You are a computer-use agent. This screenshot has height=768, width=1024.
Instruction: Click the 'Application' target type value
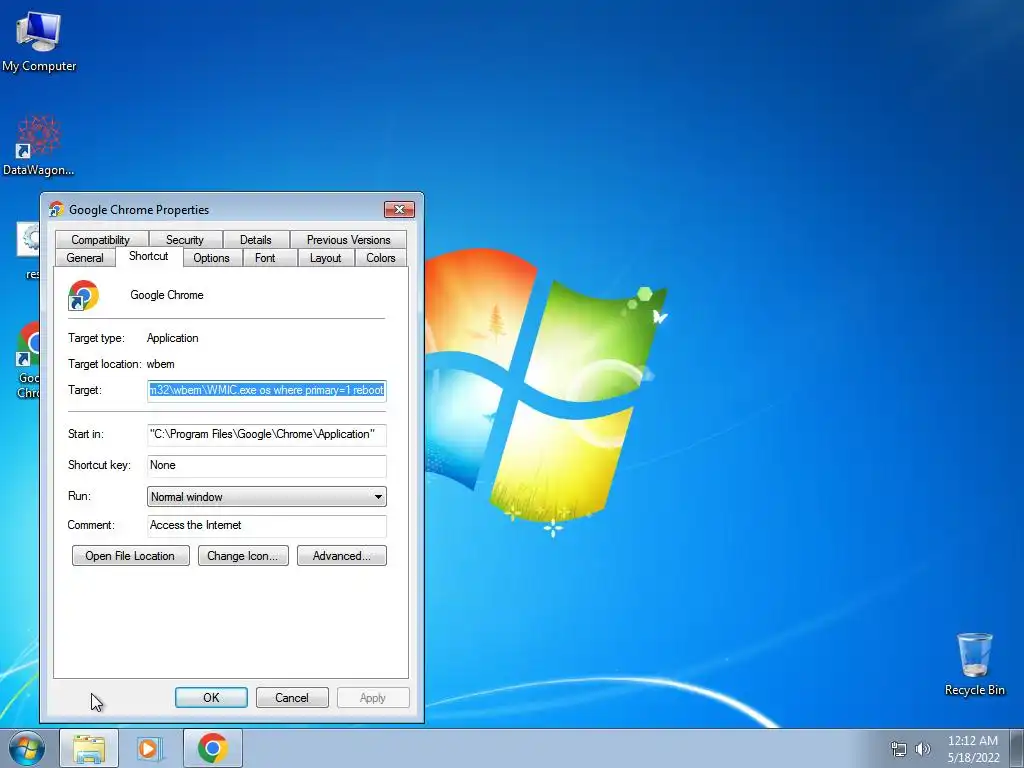(x=172, y=338)
